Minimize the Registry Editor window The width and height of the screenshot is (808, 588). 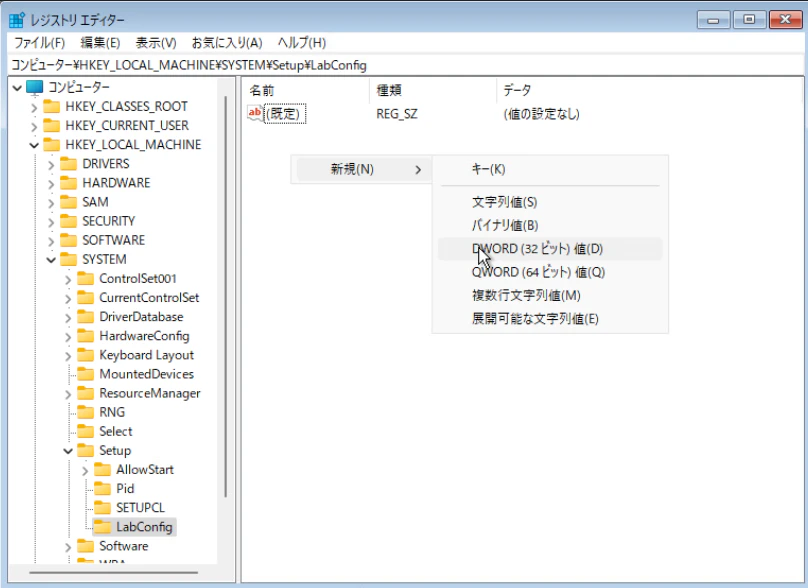click(713, 20)
